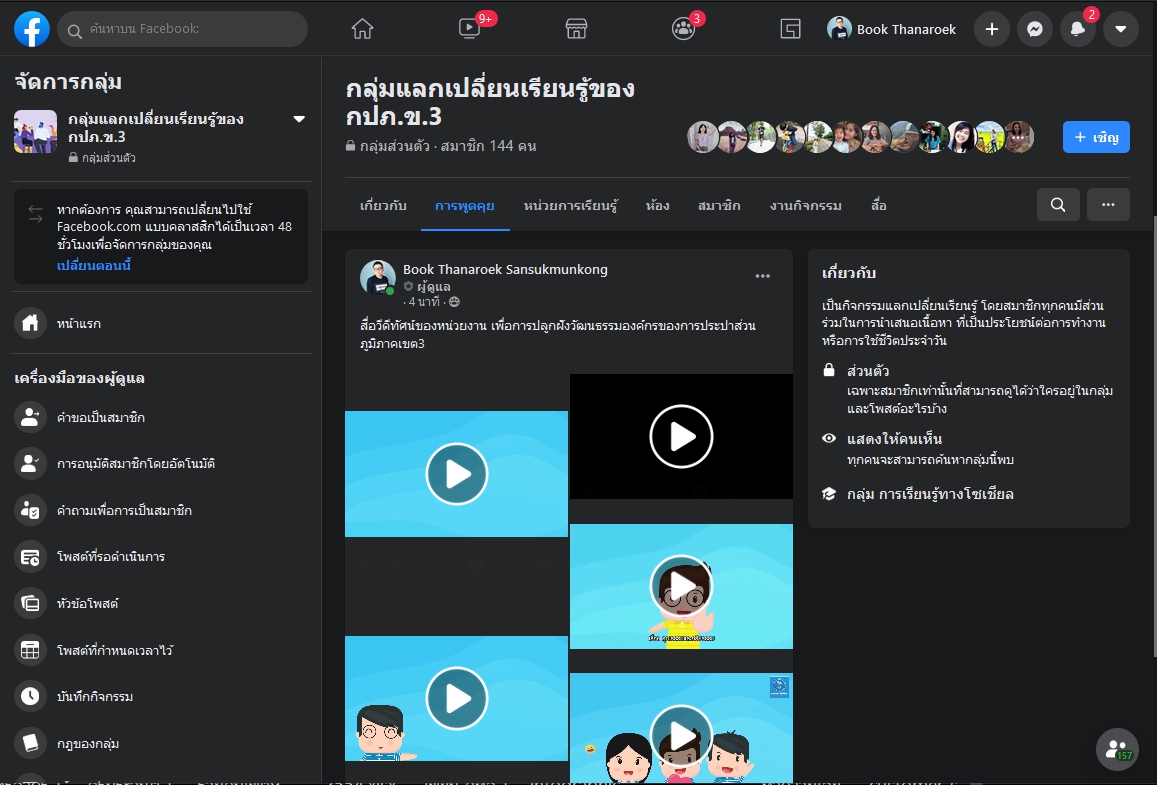Go to Home via top house icon
The width and height of the screenshot is (1157, 785).
pyautogui.click(x=362, y=29)
